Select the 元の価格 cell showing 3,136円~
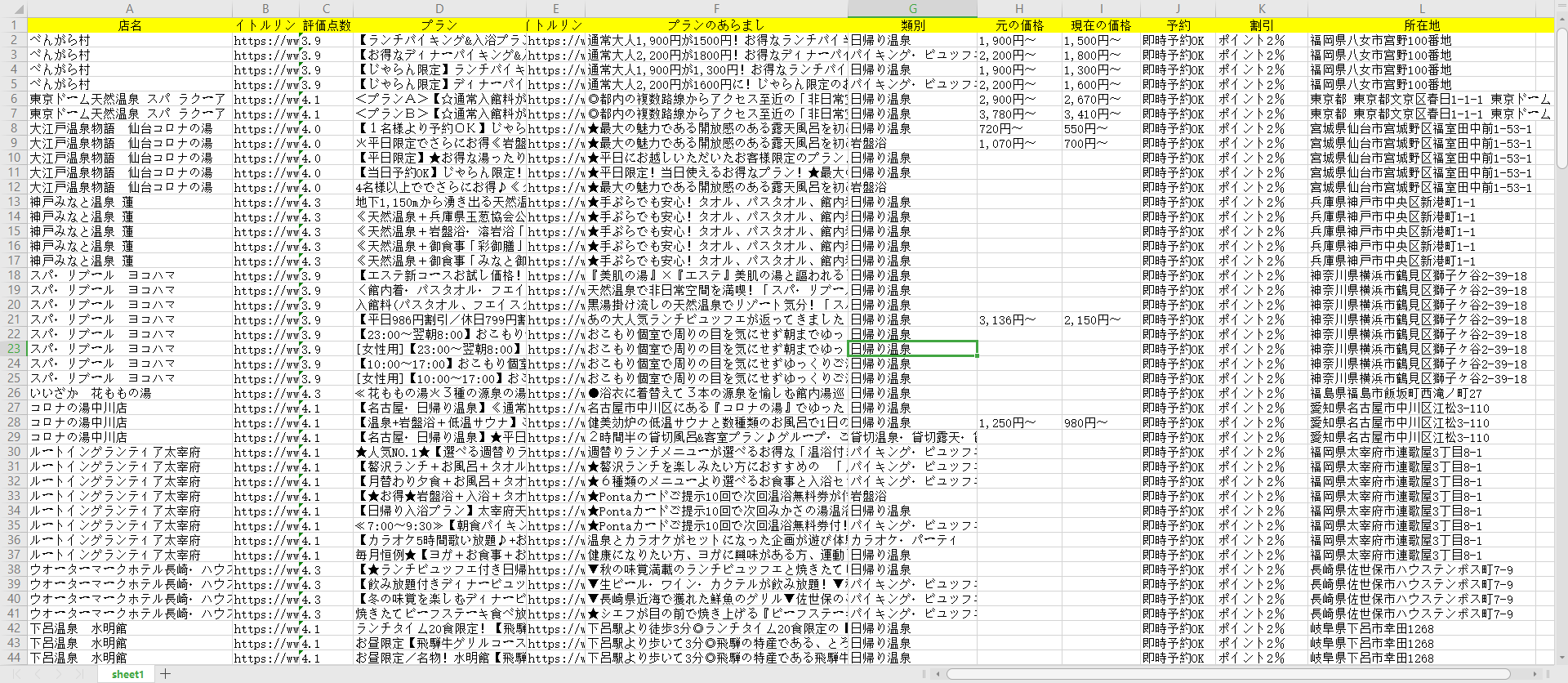This screenshot has width=1568, height=683. coord(1018,319)
